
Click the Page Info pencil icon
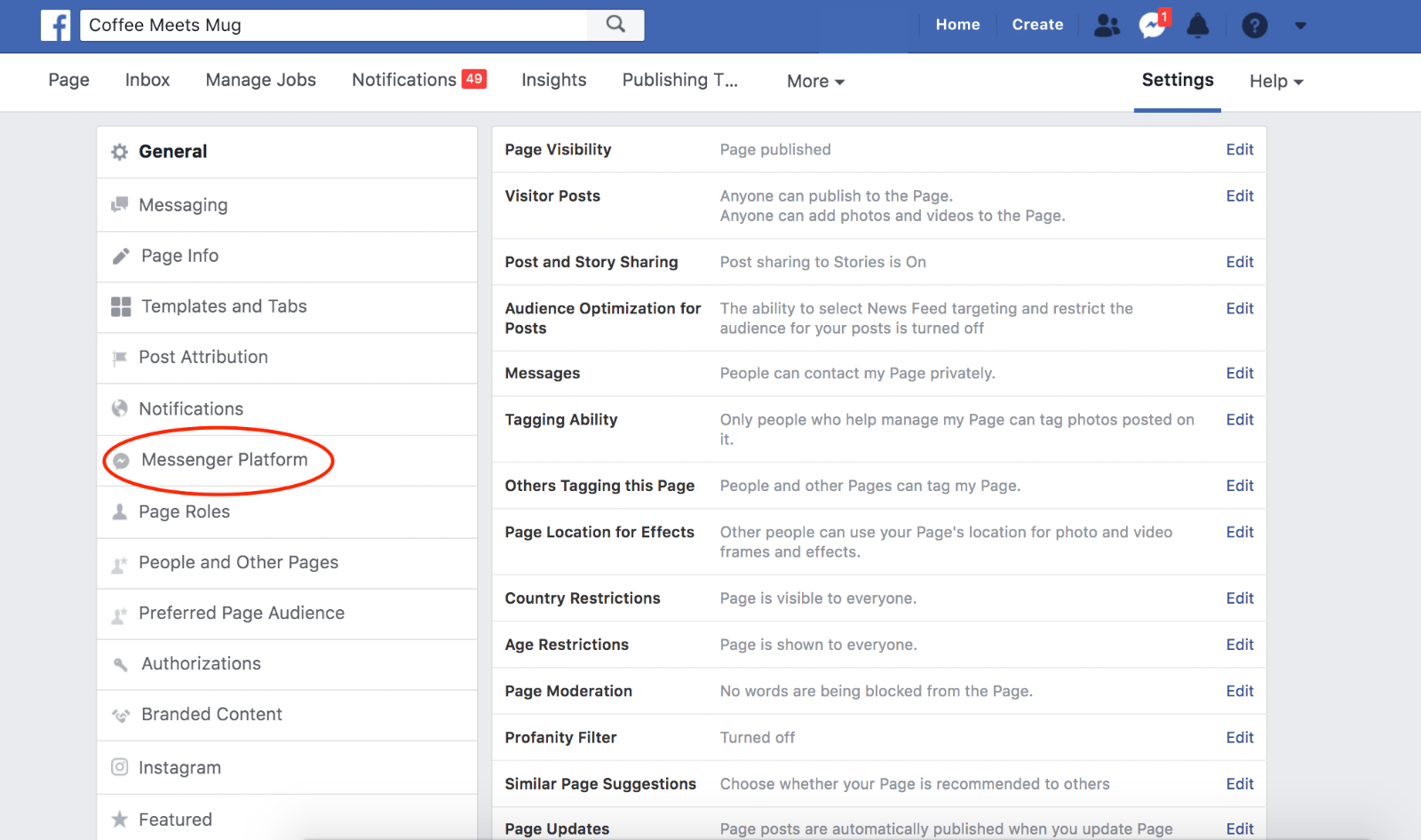[121, 257]
